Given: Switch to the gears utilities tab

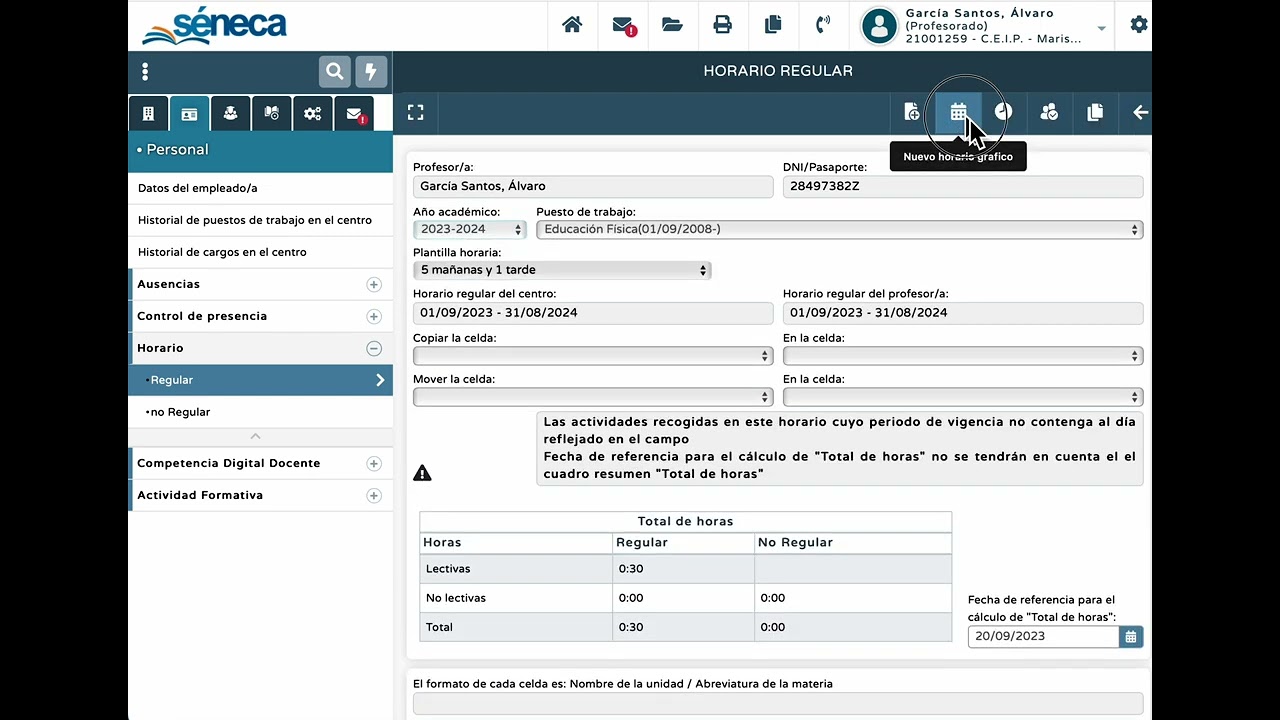Looking at the screenshot, I should point(312,113).
